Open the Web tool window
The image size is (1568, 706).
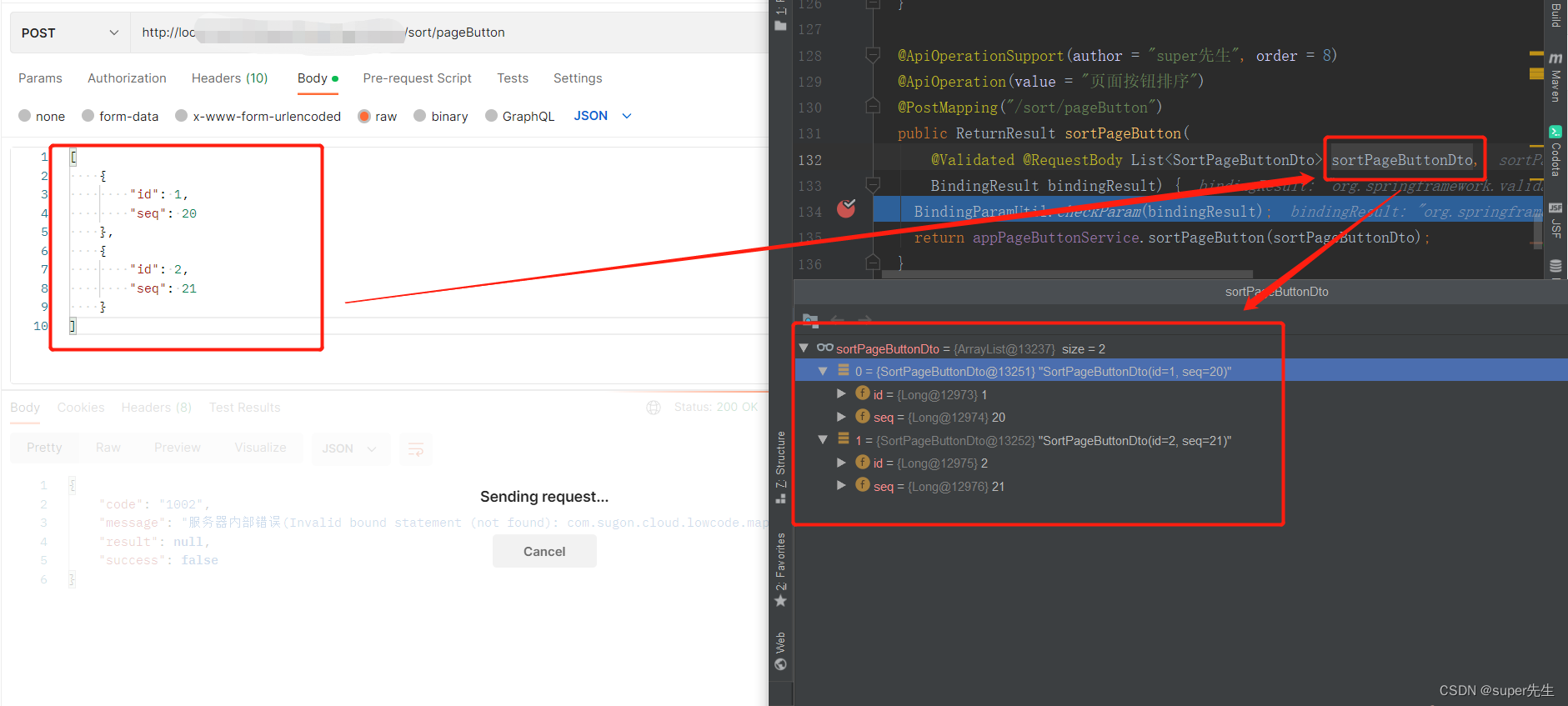tap(781, 651)
